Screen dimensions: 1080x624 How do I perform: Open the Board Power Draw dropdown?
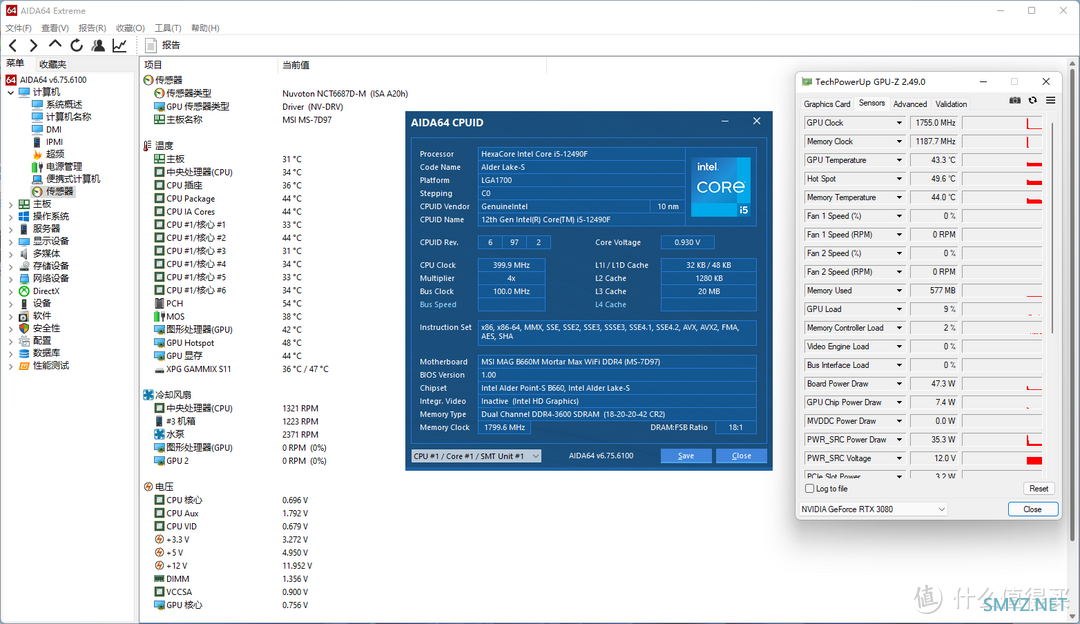point(899,384)
